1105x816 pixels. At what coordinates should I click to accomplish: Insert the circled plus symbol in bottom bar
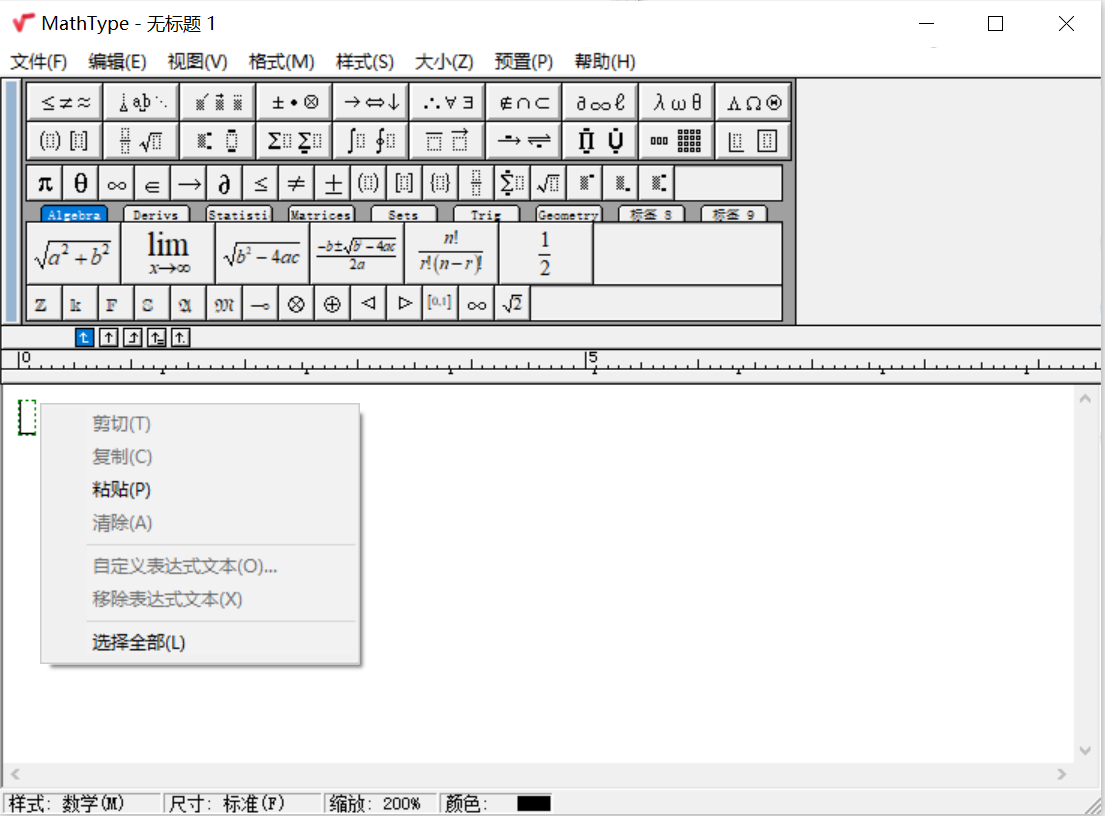tap(332, 304)
